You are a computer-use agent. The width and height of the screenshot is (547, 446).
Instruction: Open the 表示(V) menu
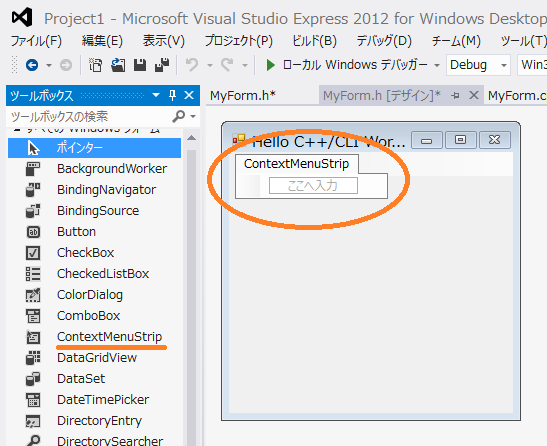pos(164,41)
